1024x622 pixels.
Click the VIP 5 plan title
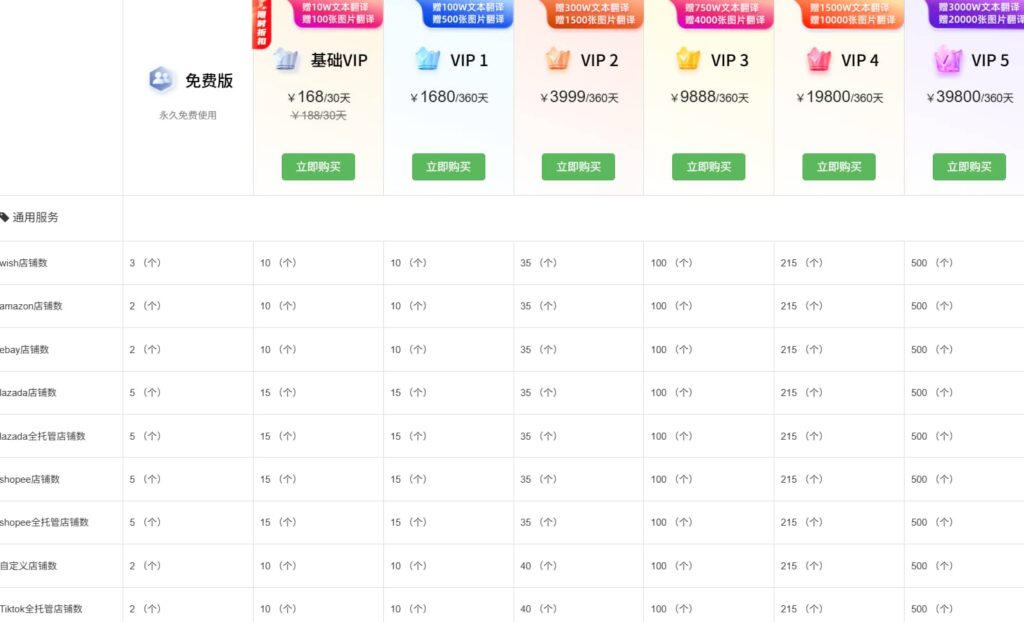990,60
